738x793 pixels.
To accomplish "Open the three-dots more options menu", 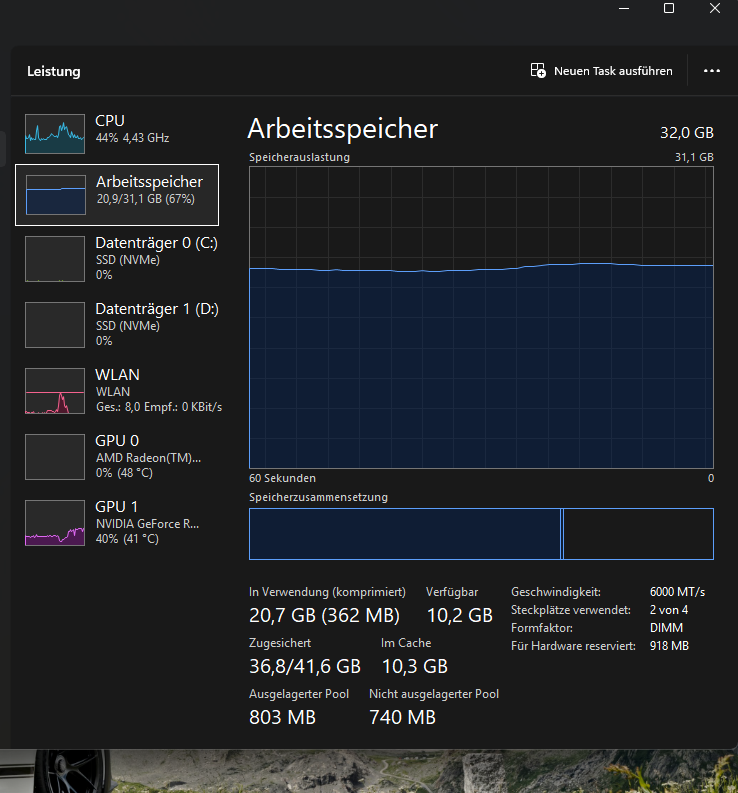I will [x=712, y=71].
